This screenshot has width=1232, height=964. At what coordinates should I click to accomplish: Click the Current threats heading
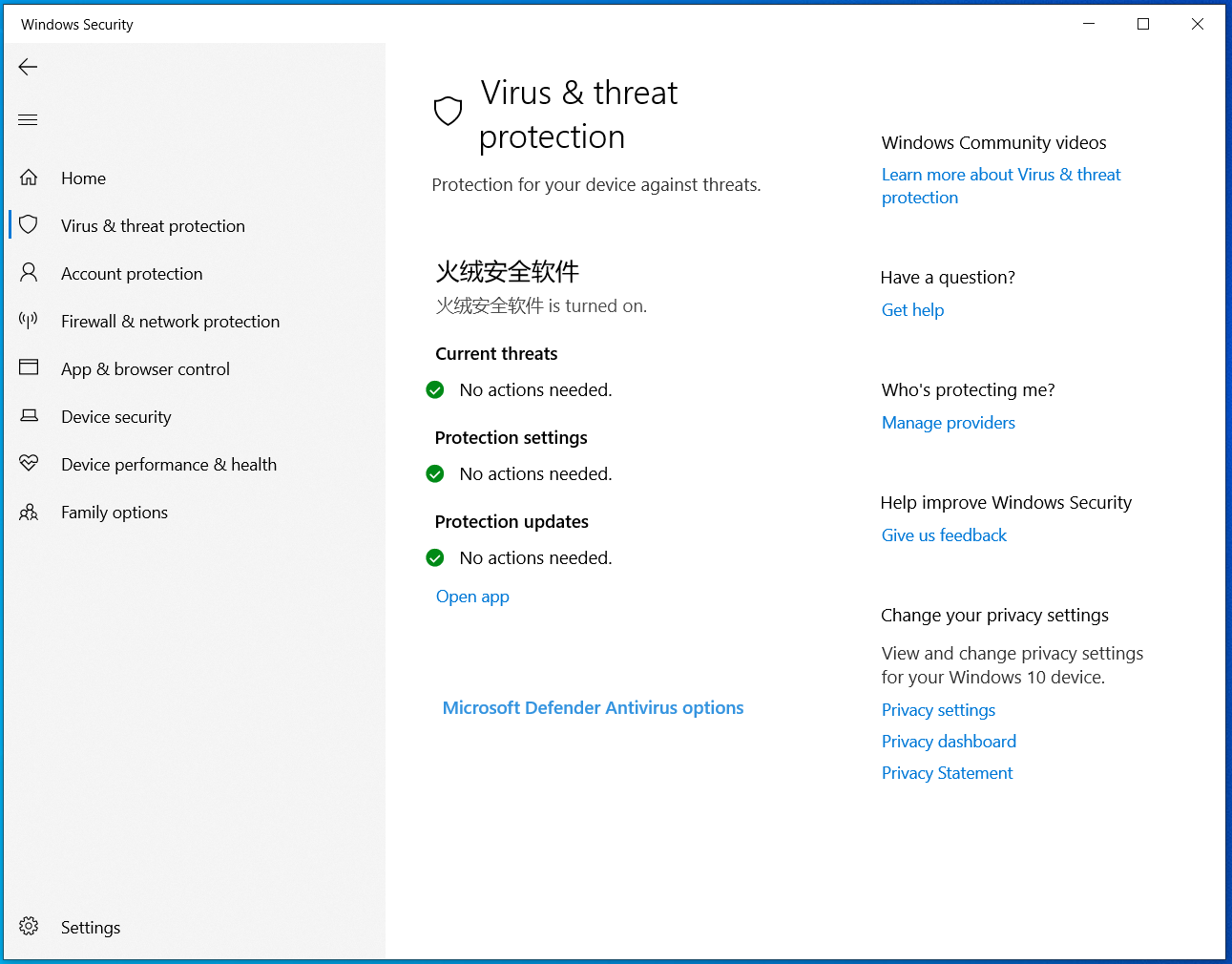(x=496, y=353)
